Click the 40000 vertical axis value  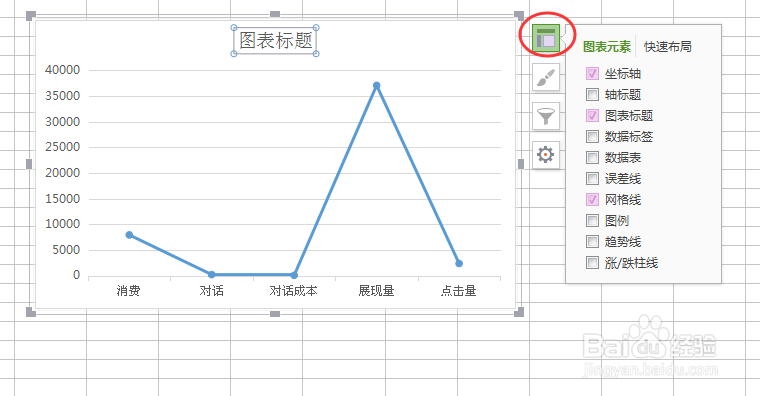pos(63,70)
